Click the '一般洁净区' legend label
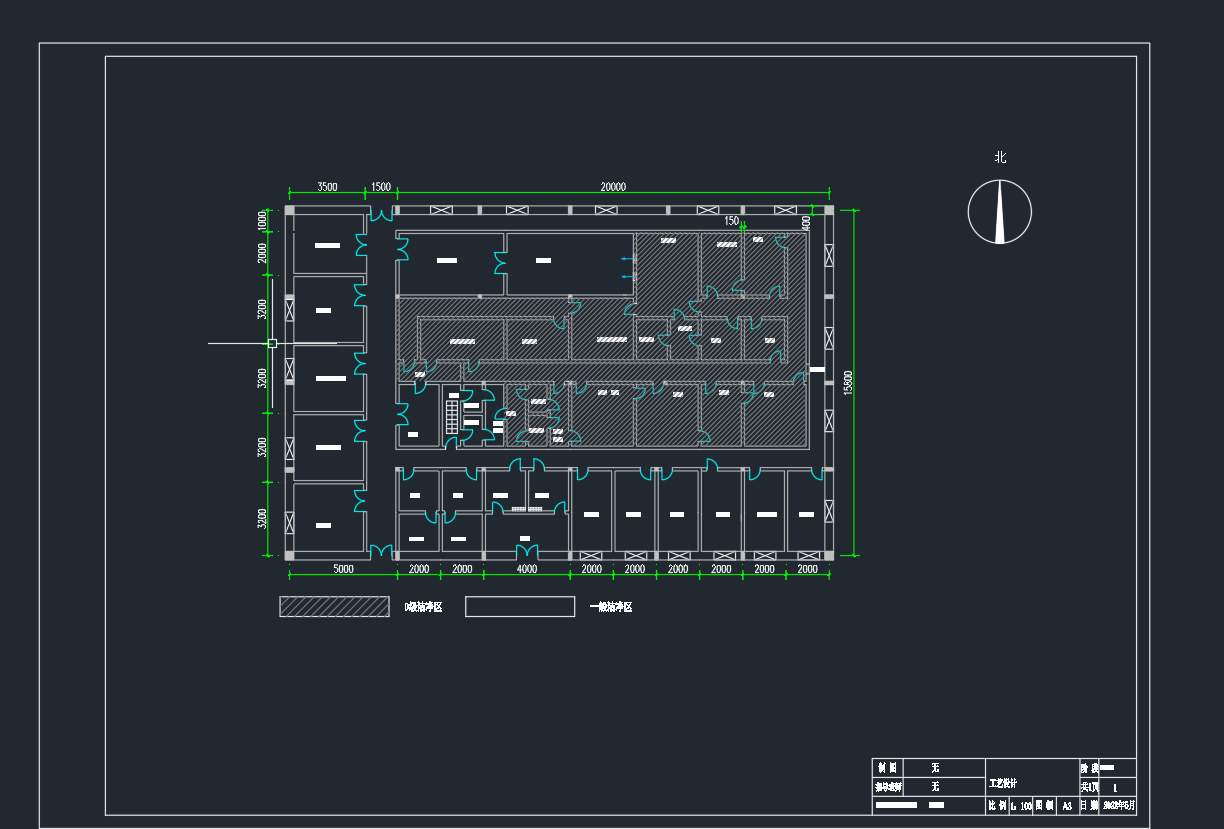This screenshot has height=829, width=1224. point(610,607)
